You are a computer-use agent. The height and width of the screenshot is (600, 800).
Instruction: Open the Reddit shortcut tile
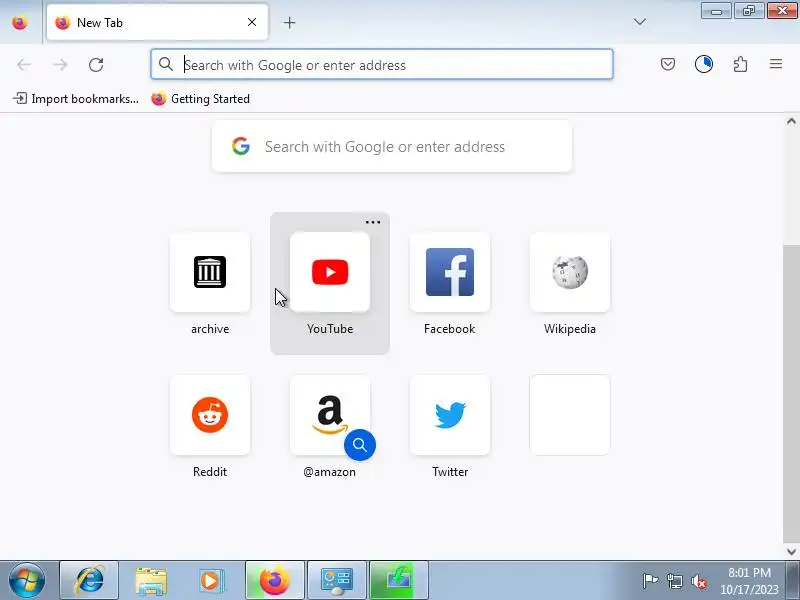(x=210, y=415)
